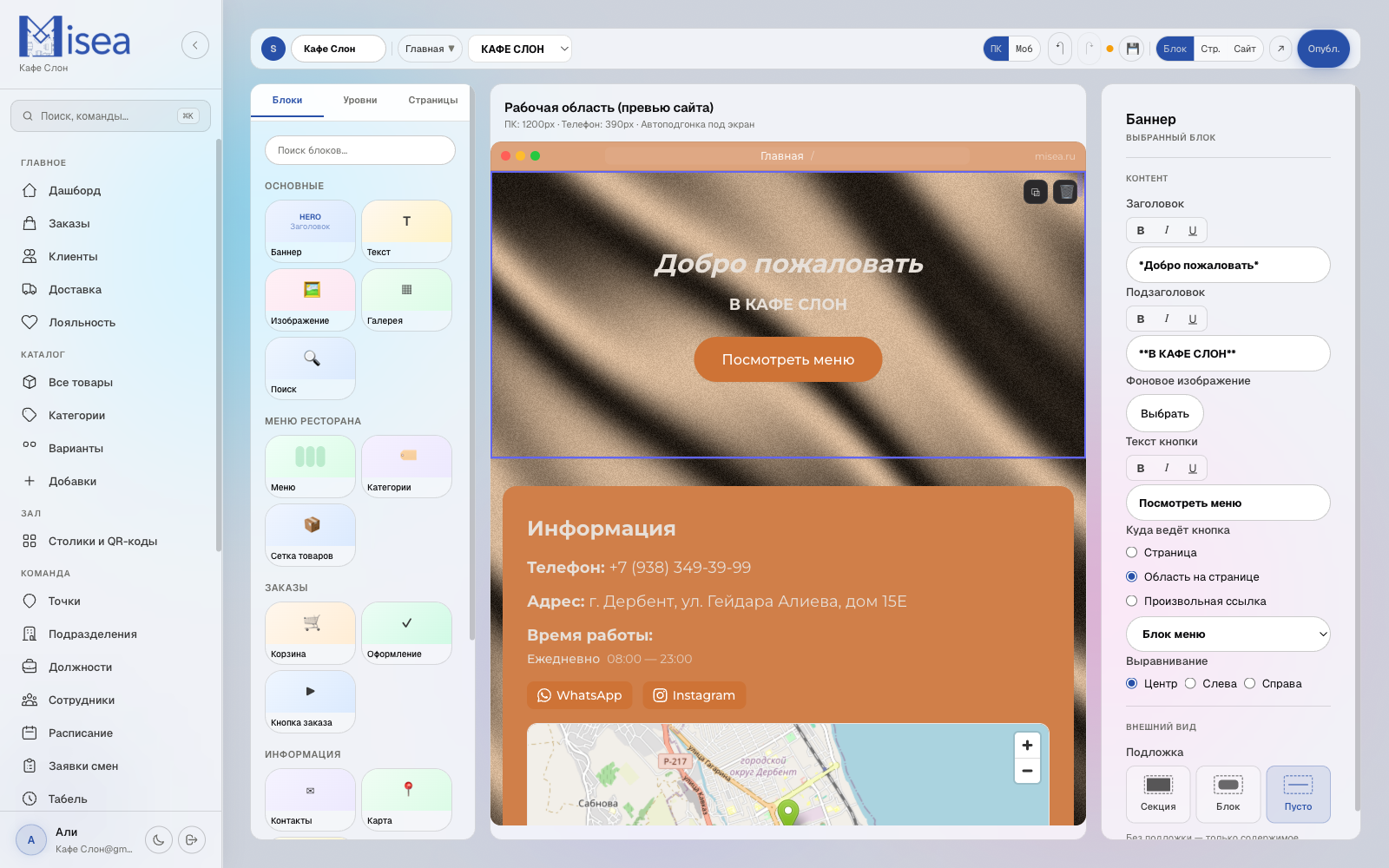The width and height of the screenshot is (1389, 868).
Task: Click the save floppy disk icon
Action: pos(1132,49)
